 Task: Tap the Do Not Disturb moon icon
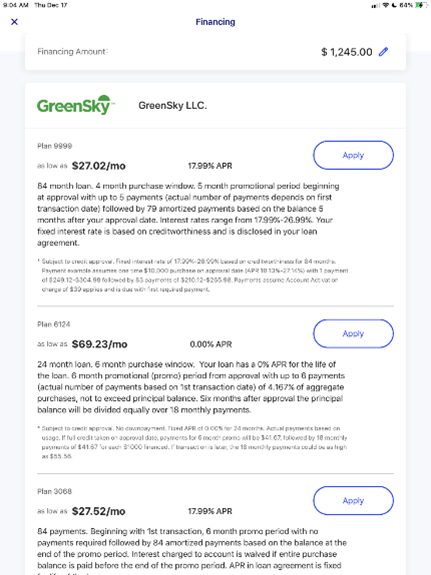(394, 5)
